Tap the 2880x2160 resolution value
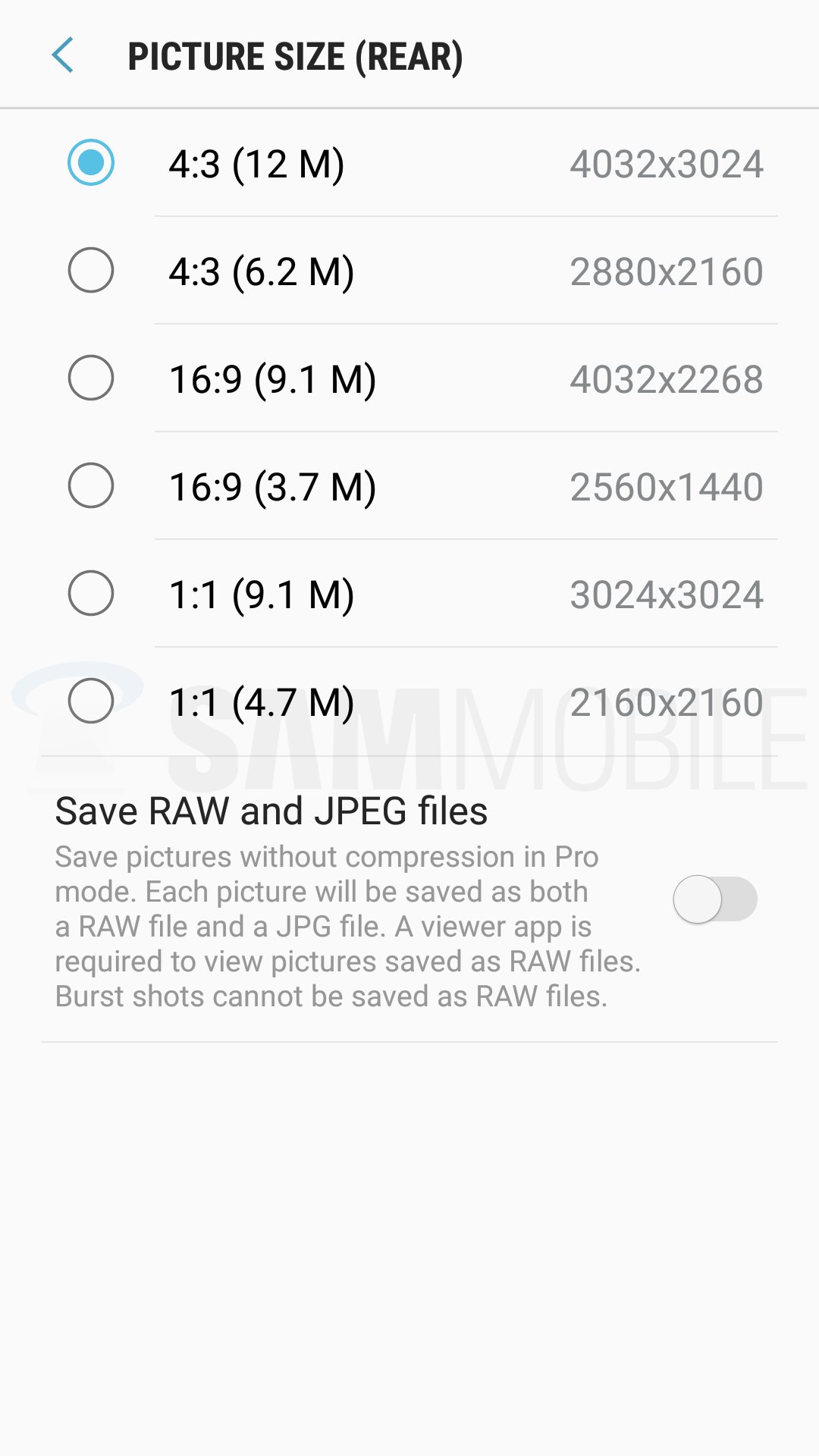 [x=666, y=272]
